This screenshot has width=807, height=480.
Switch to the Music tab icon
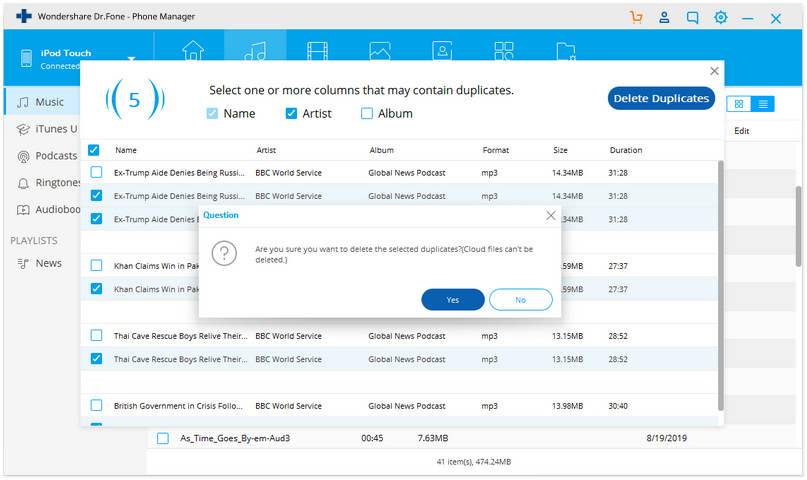pyautogui.click(x=255, y=50)
